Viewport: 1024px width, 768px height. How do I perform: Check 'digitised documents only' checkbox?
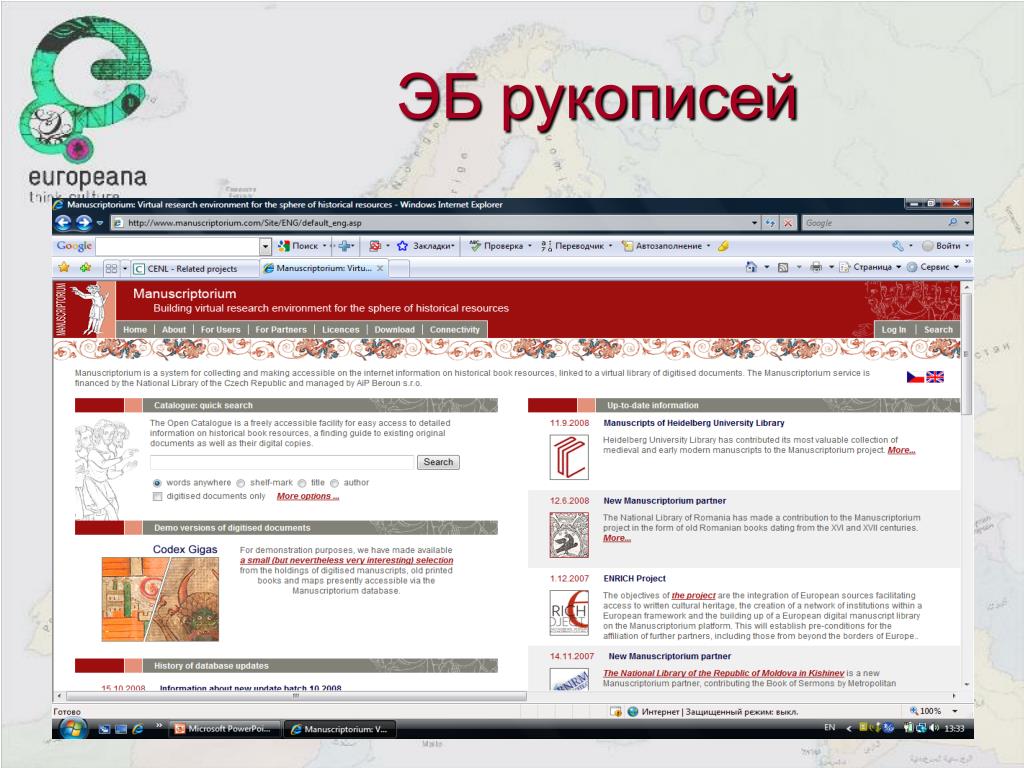click(157, 497)
